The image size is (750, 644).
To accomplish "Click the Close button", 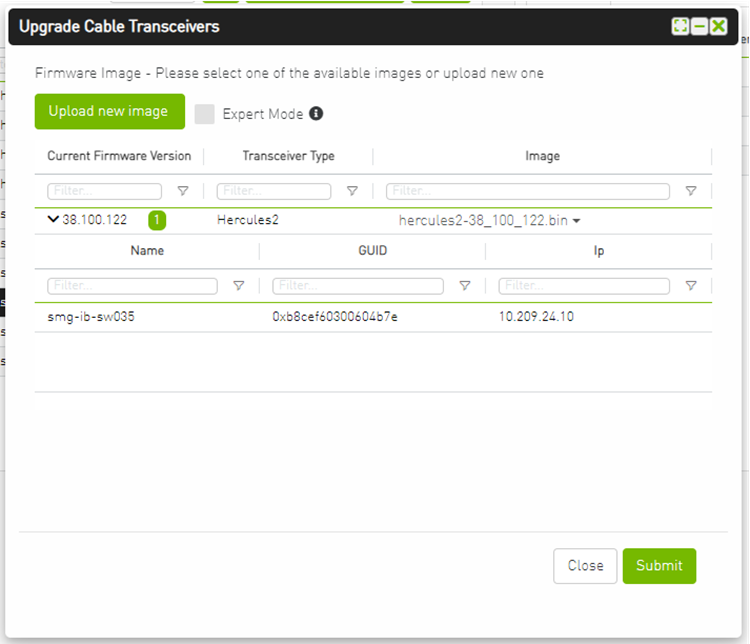I will [x=585, y=566].
